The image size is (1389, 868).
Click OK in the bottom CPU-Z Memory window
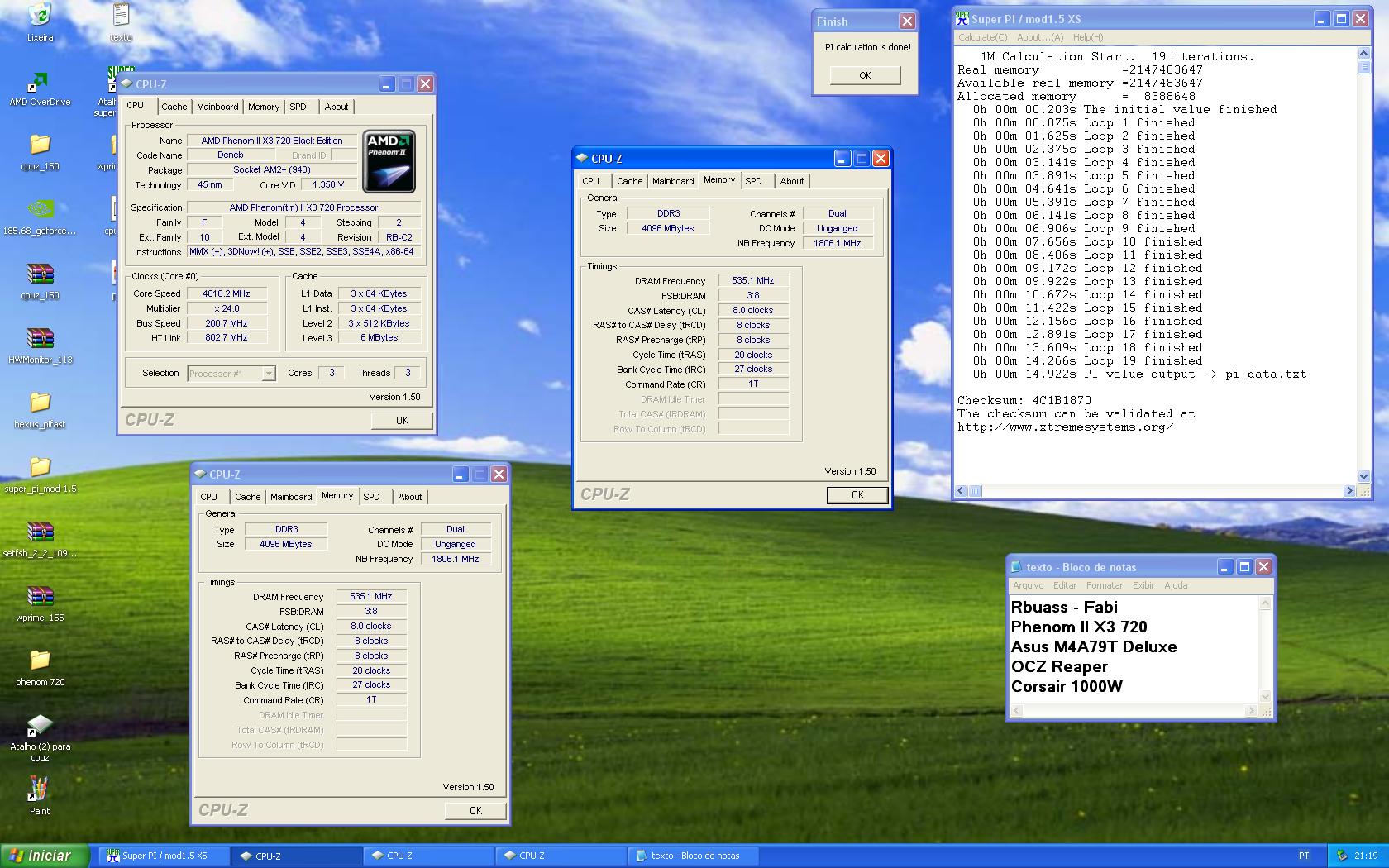(475, 811)
